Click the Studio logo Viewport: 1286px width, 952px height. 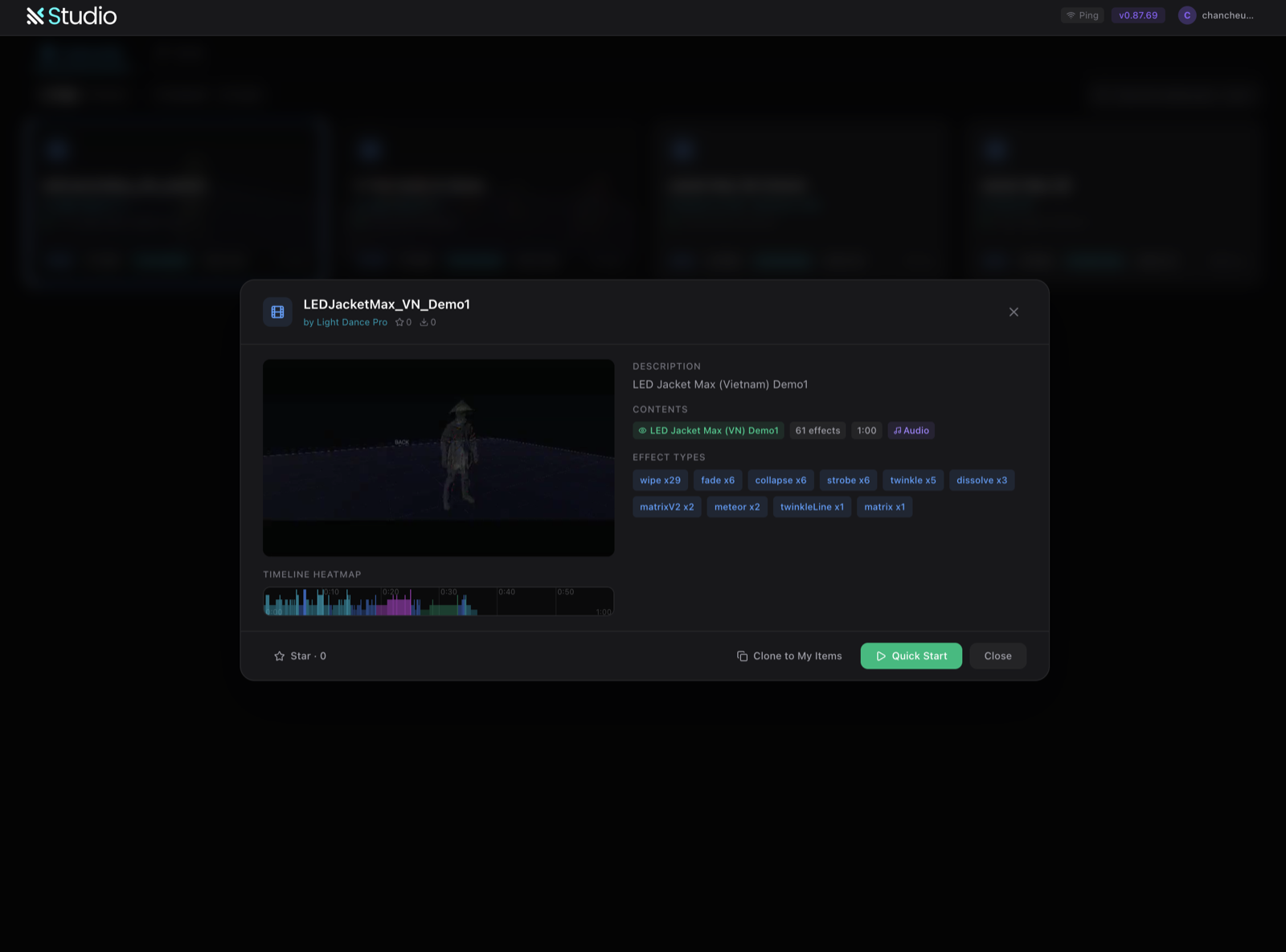[x=72, y=16]
